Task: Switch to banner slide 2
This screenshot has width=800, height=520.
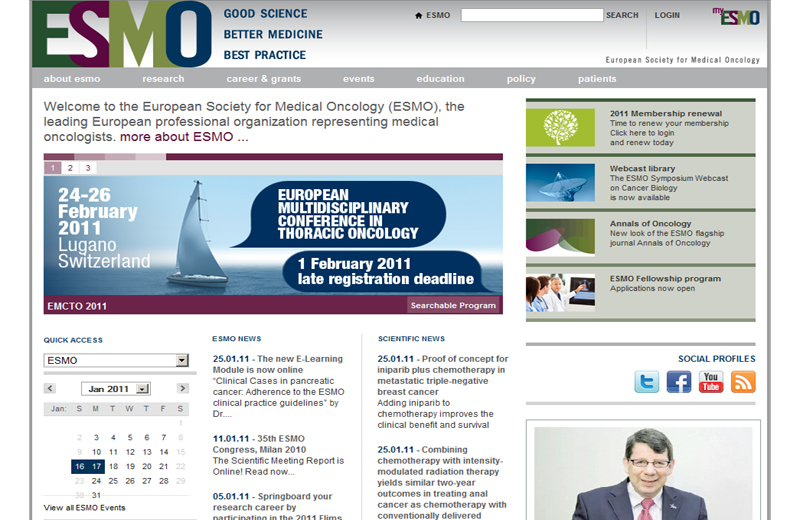Action: [70, 168]
